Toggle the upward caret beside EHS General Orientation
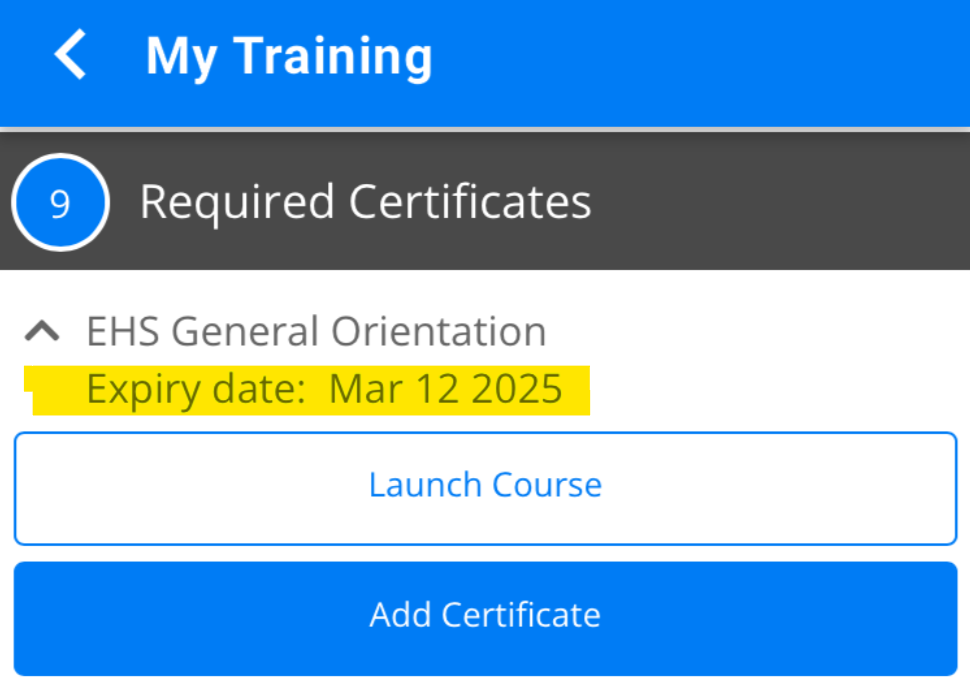This screenshot has height=683, width=970. click(42, 332)
